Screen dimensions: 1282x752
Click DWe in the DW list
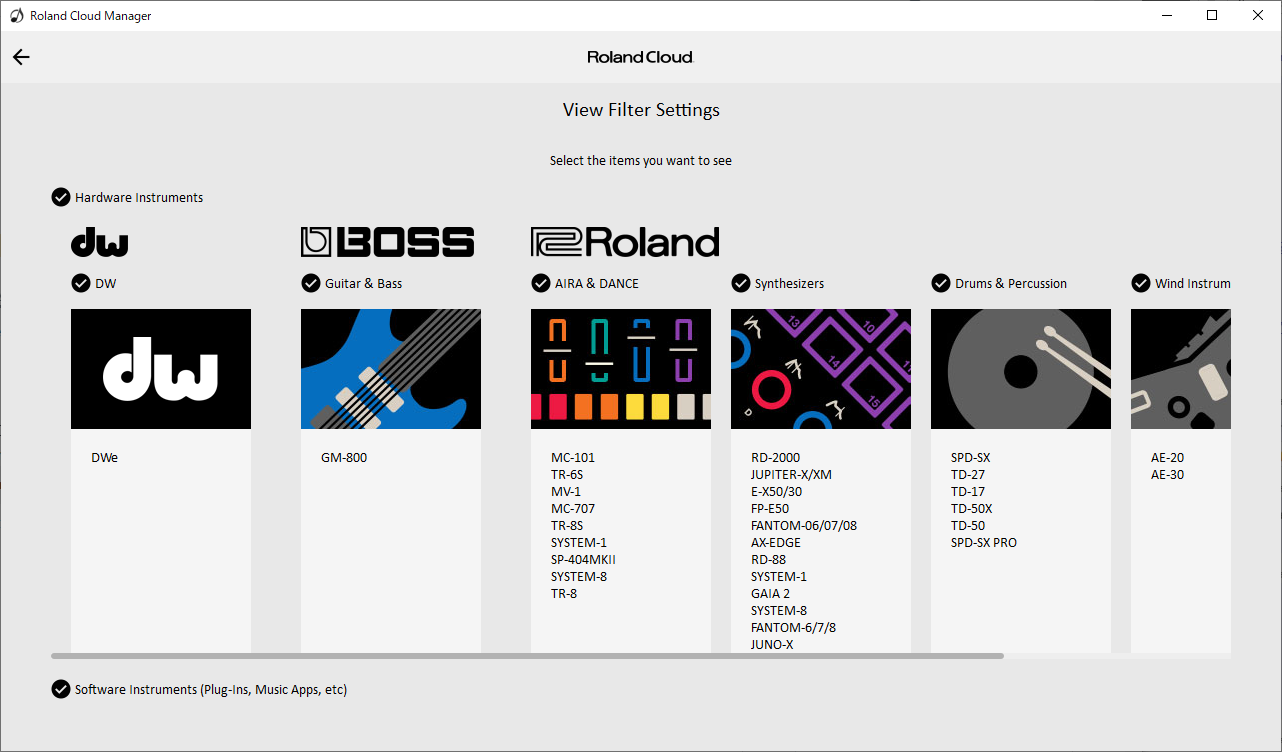[x=104, y=458]
